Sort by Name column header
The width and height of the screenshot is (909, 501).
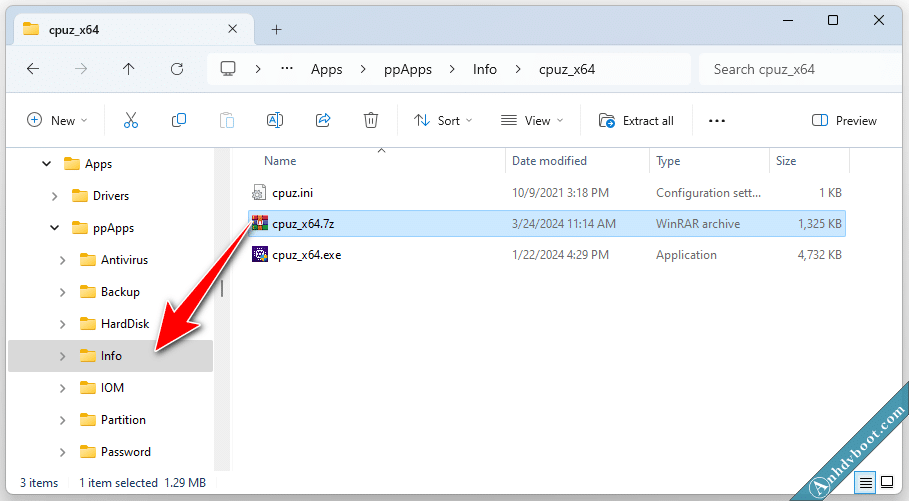pos(280,161)
